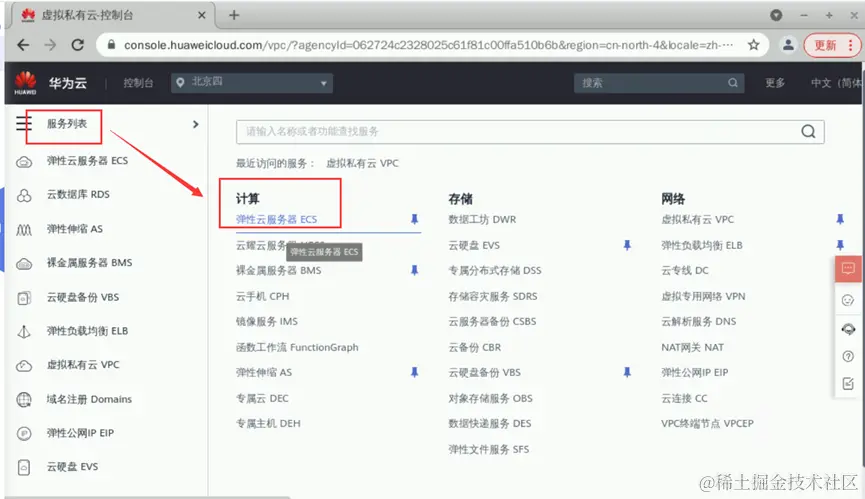Open the 专属主机 DEH link
865x499 pixels.
click(268, 423)
